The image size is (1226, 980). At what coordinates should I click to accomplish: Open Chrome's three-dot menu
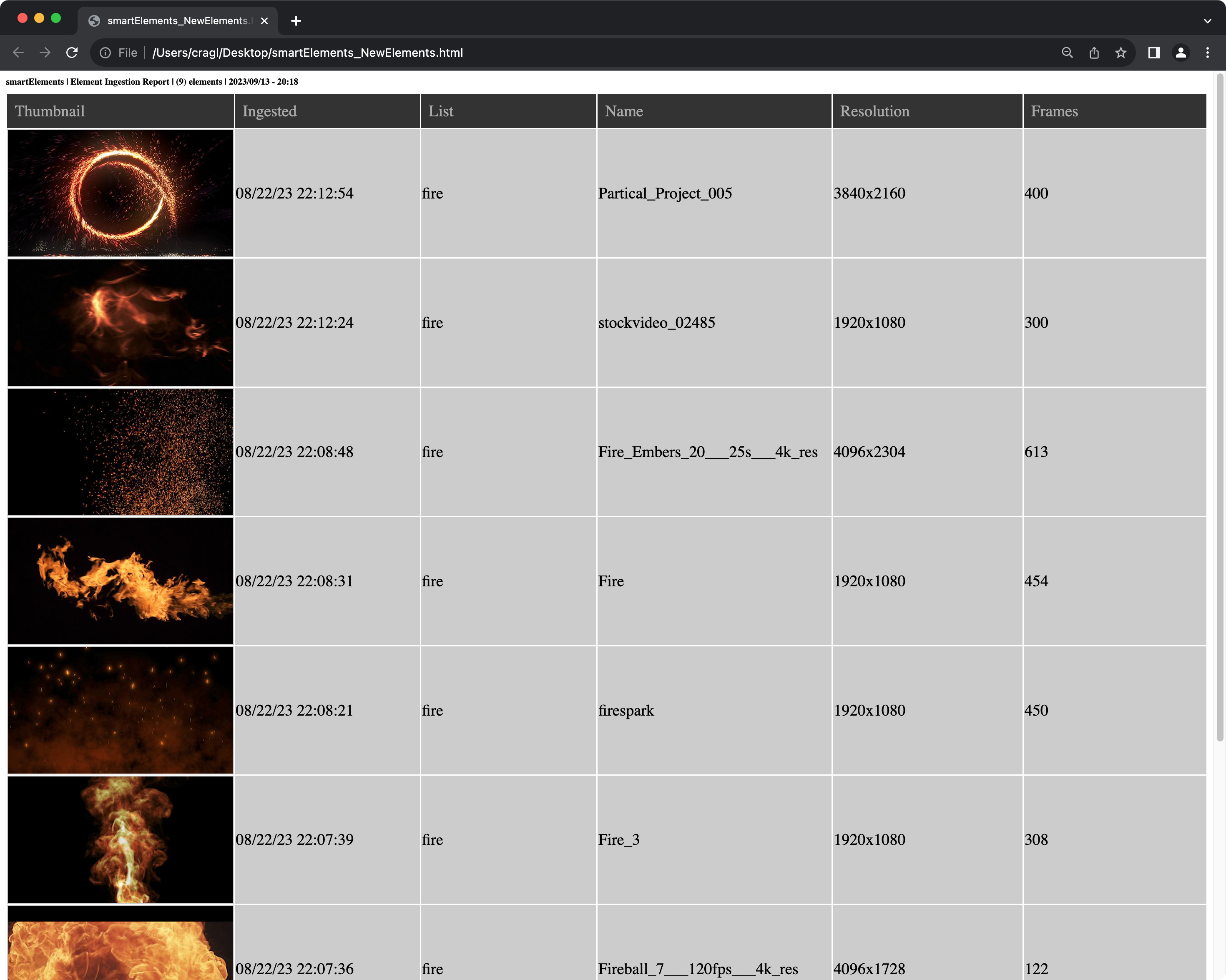point(1207,53)
